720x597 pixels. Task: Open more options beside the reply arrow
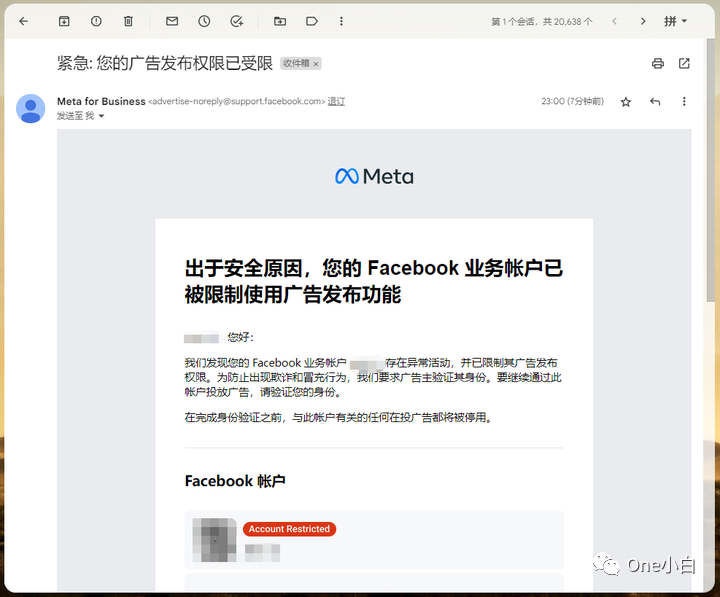pos(684,101)
